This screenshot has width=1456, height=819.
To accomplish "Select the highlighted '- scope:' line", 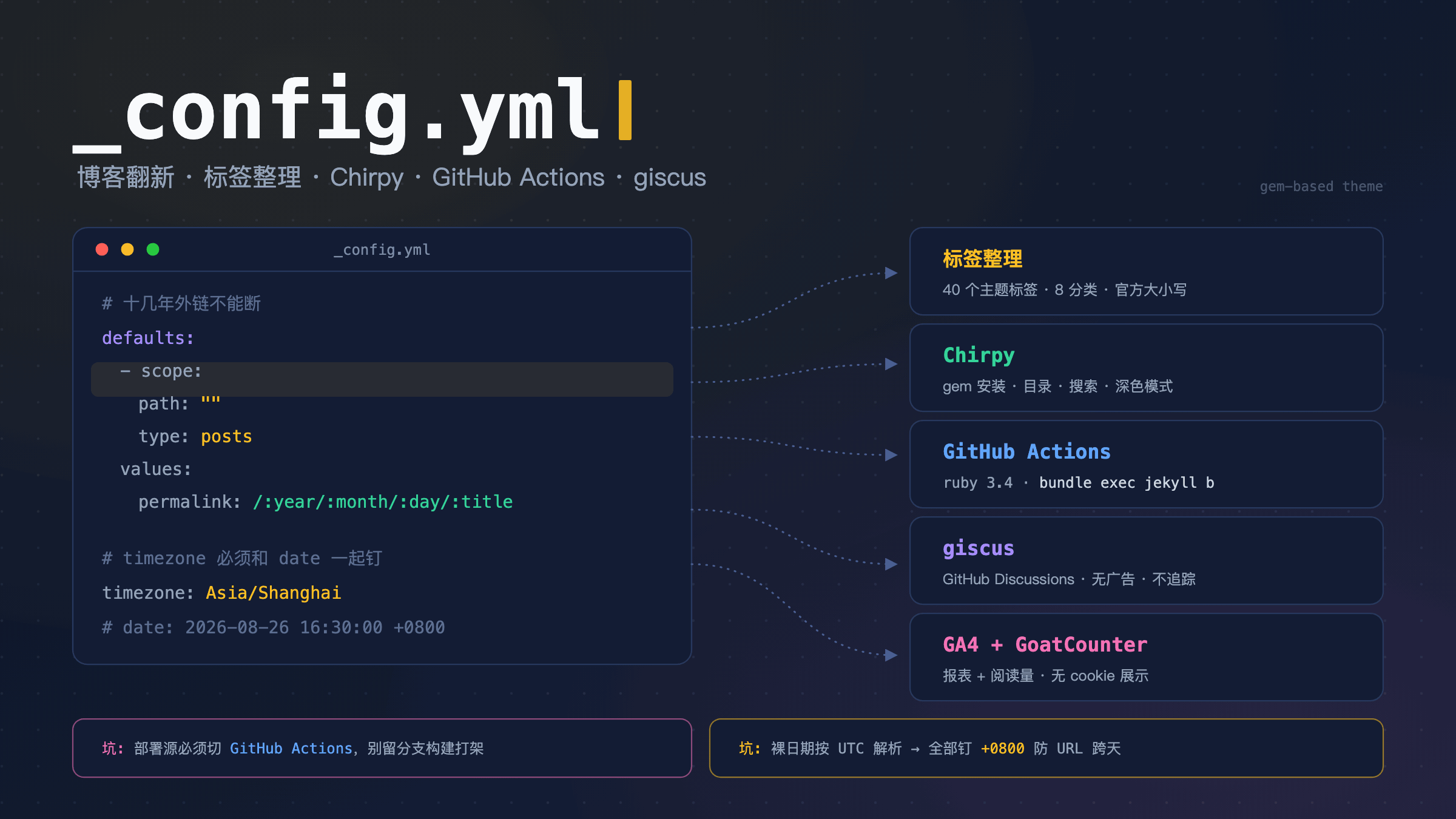I will coord(382,379).
